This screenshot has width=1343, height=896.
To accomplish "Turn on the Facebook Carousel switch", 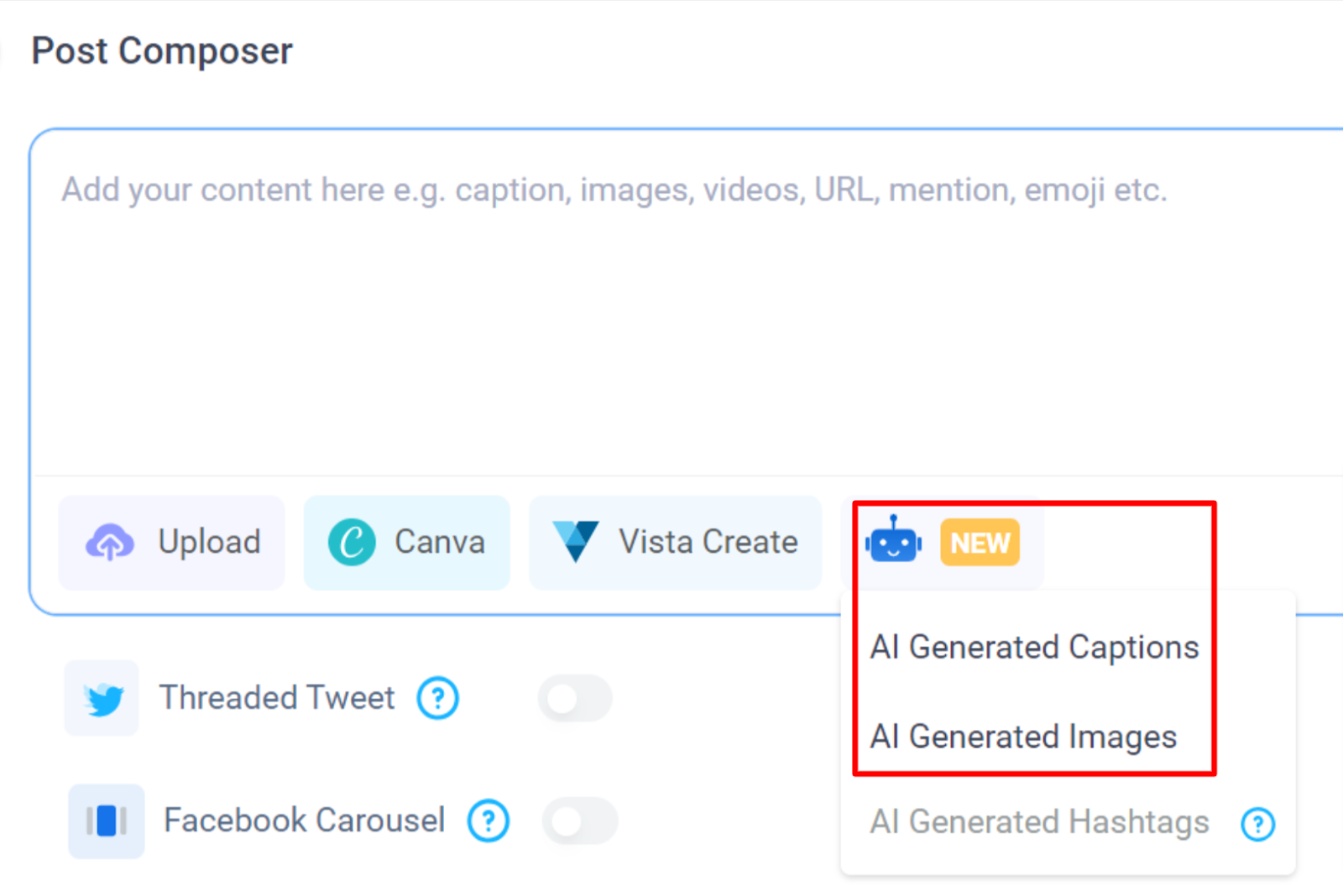I will (580, 820).
